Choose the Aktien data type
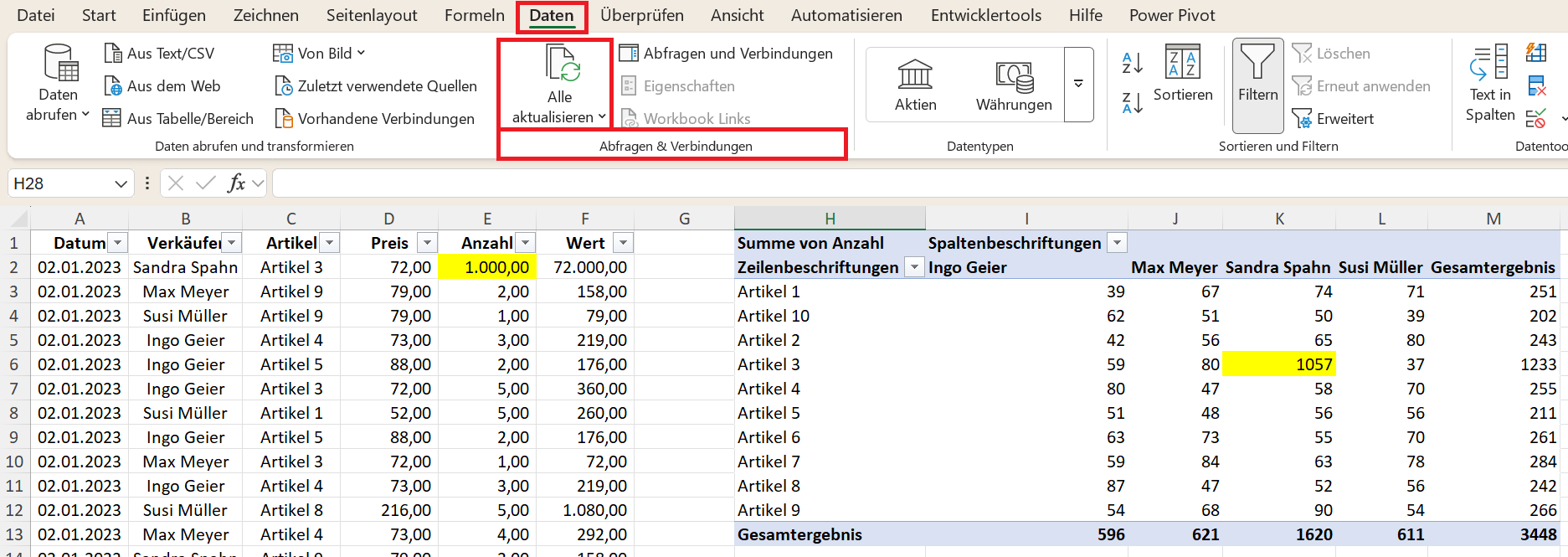 click(x=915, y=85)
